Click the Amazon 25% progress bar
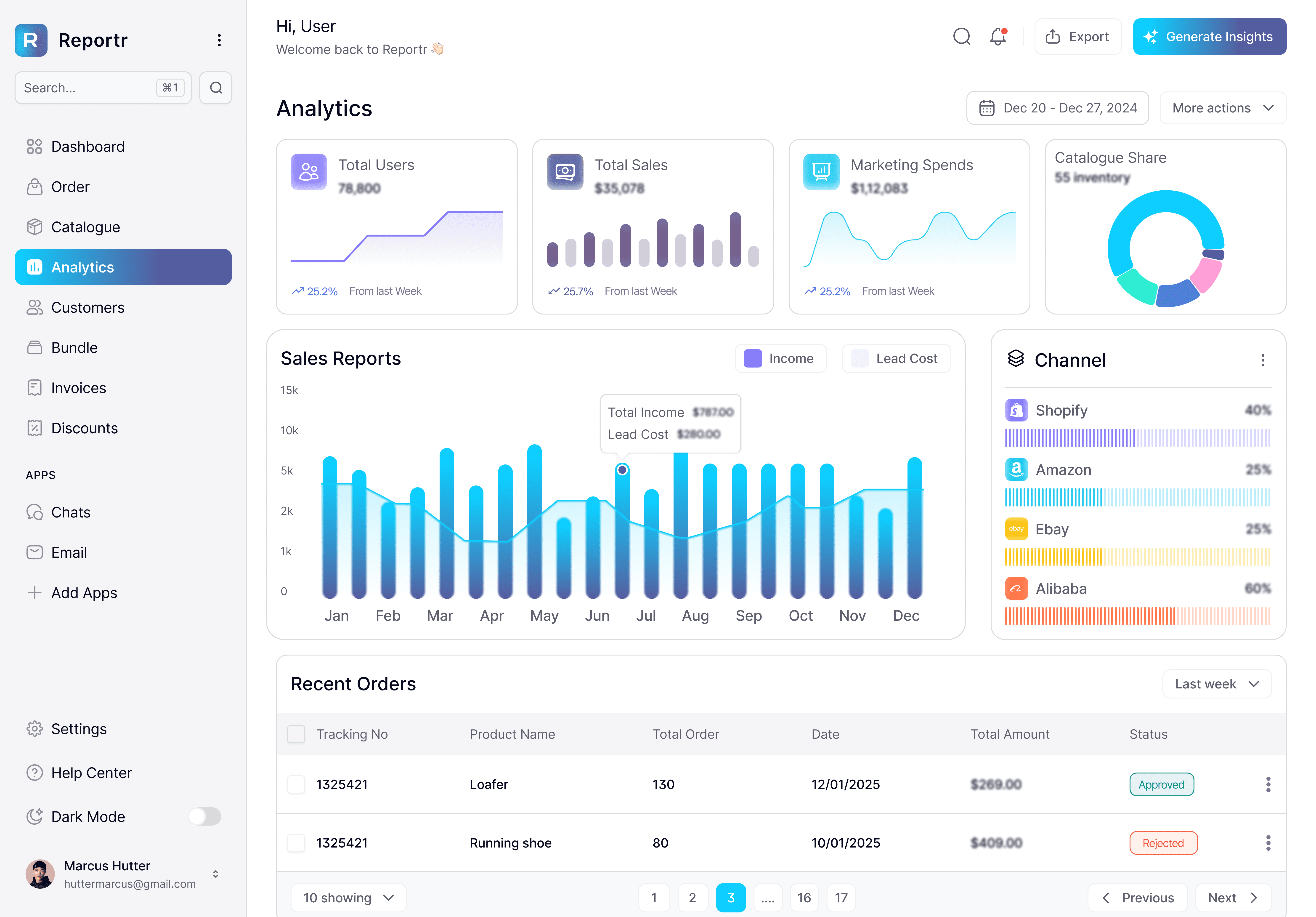1316x917 pixels. coord(1138,497)
